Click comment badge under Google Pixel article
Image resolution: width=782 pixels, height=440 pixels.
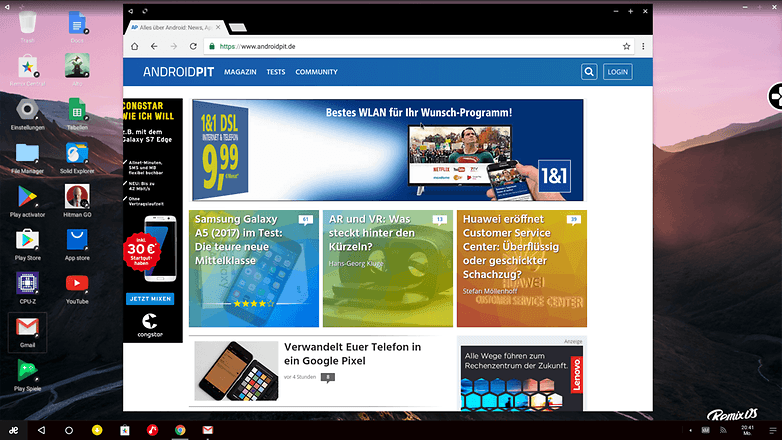click(x=328, y=378)
